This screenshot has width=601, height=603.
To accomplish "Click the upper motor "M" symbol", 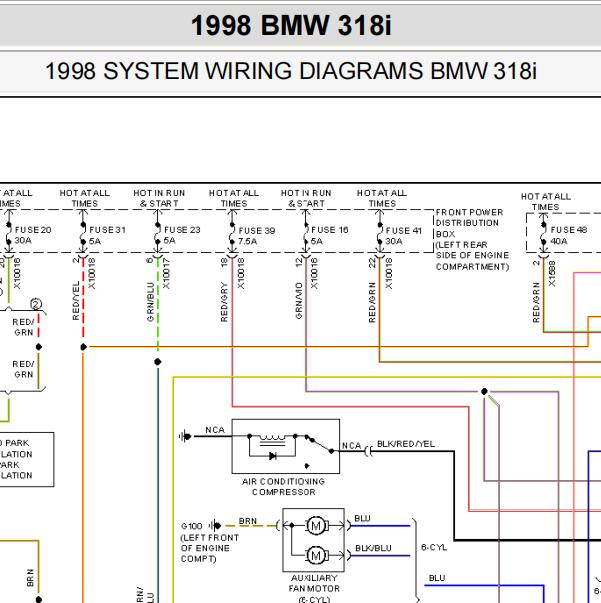I will point(316,525).
